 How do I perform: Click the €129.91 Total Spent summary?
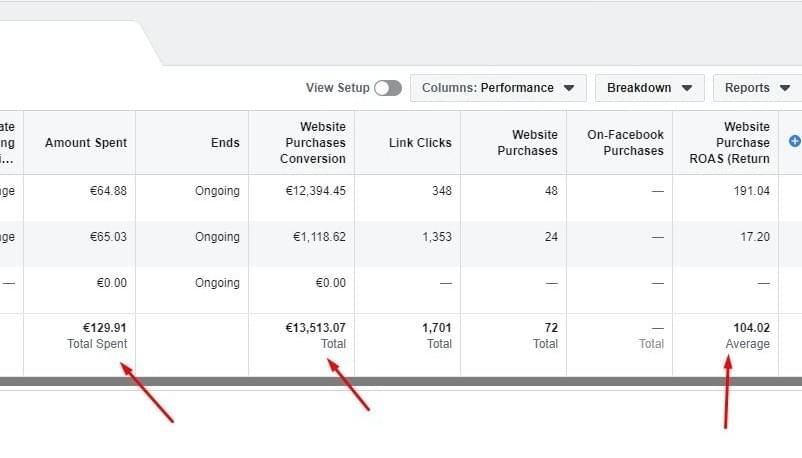pyautogui.click(x=106, y=327)
